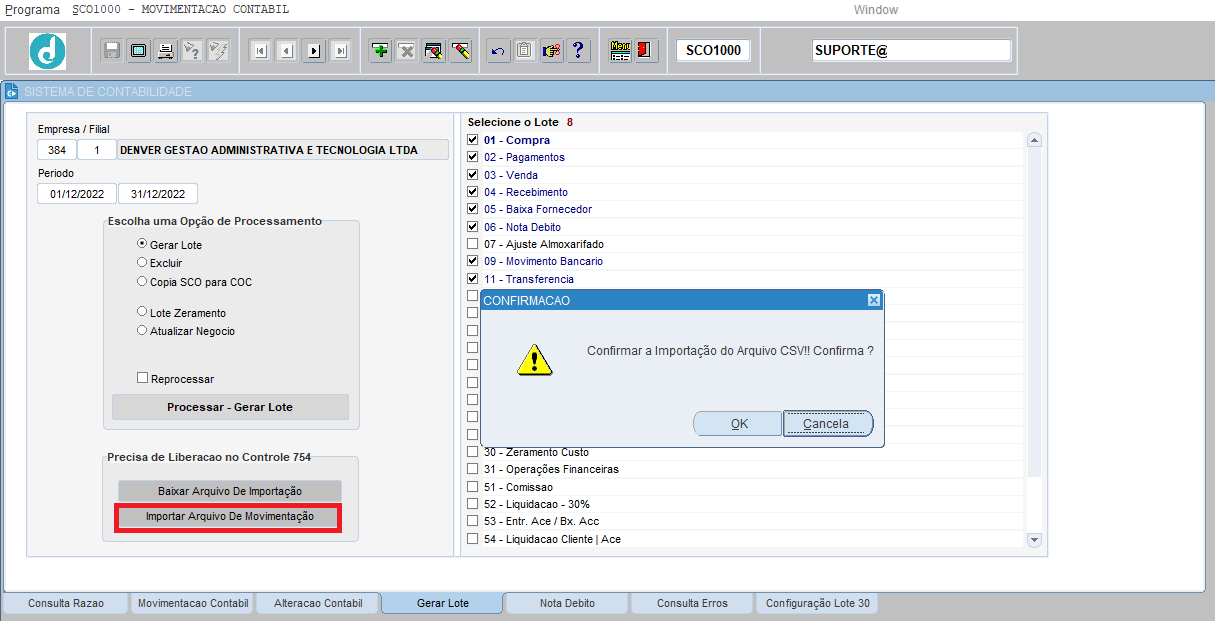Screen dimensions: 1216x621
Task: Click the period start date field 01/12/2022
Action: click(77, 194)
